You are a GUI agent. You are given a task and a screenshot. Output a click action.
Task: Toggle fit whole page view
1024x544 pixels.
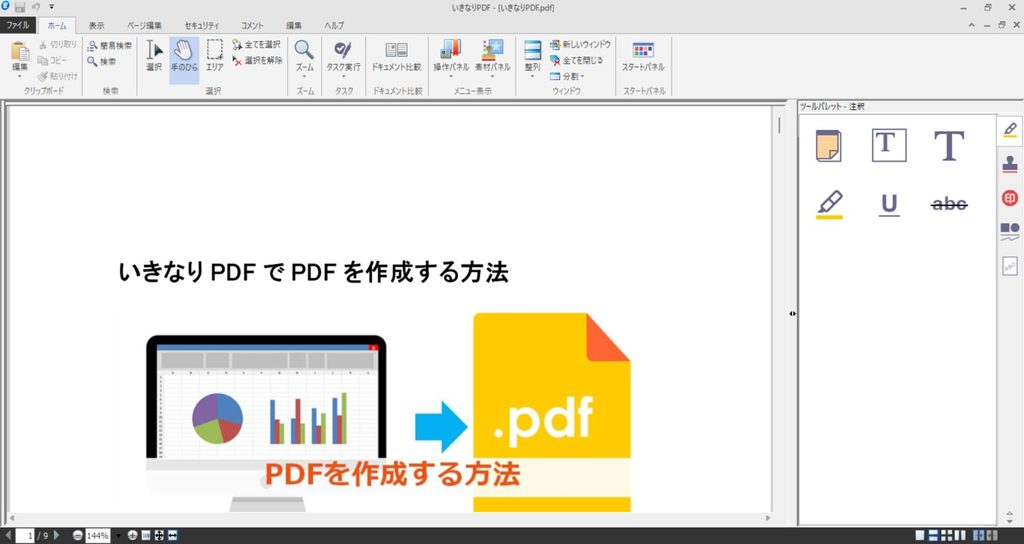click(159, 536)
